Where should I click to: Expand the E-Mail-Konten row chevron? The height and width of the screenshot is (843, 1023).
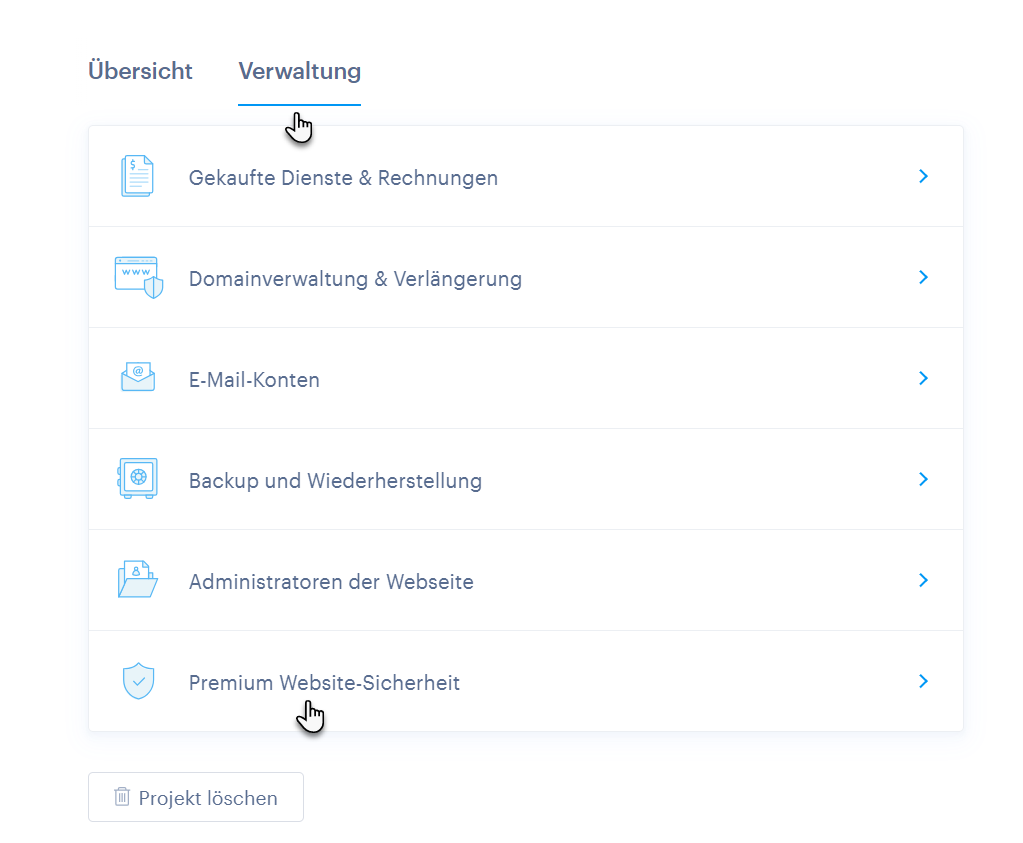[923, 378]
